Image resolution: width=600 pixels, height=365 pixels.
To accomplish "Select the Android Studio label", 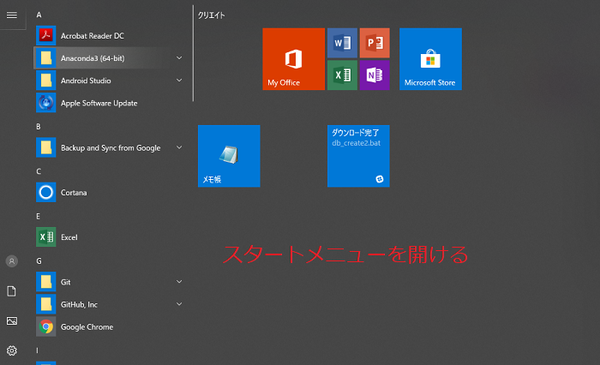I will click(86, 81).
